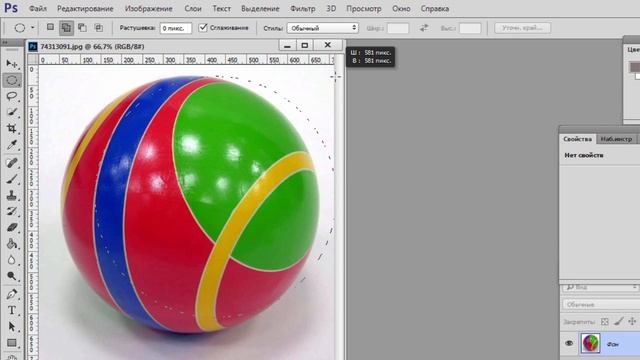640x360 pixels.
Task: Open the Фильтр menu
Action: click(x=302, y=9)
